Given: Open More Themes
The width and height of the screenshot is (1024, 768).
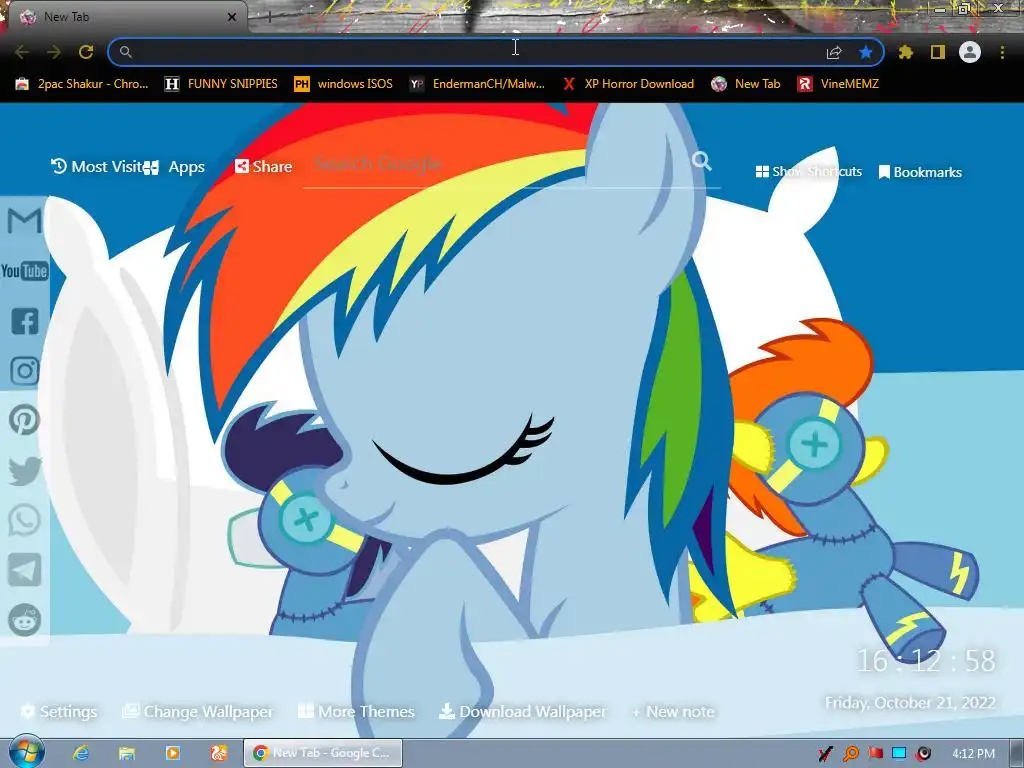Looking at the screenshot, I should click(356, 711).
